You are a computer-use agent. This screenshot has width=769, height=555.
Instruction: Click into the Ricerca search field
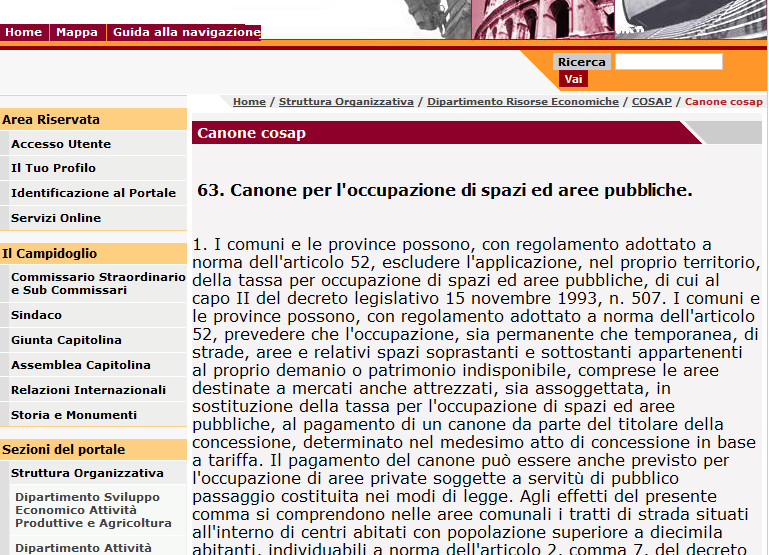pos(668,62)
